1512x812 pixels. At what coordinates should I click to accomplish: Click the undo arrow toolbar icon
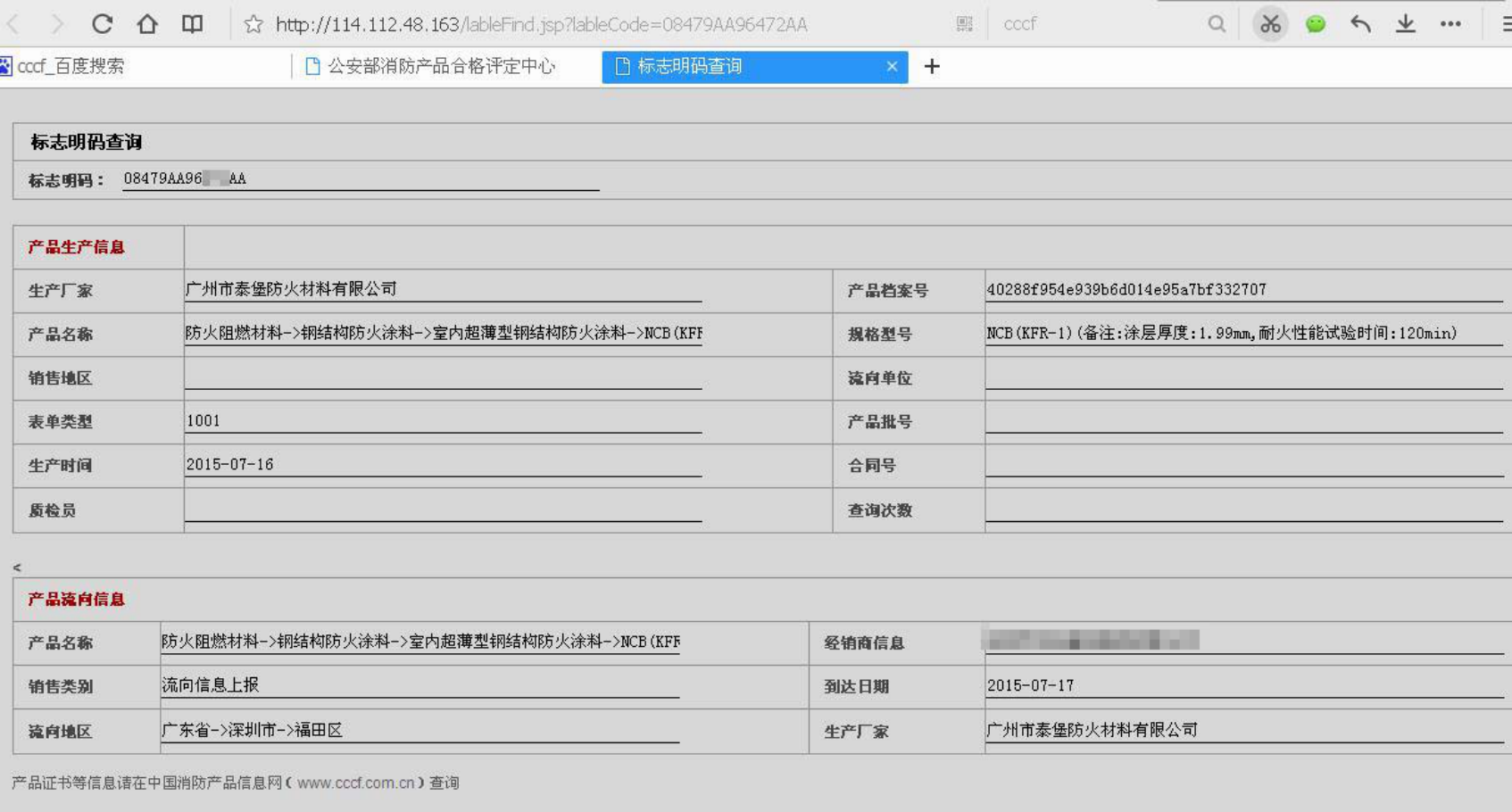[1360, 24]
